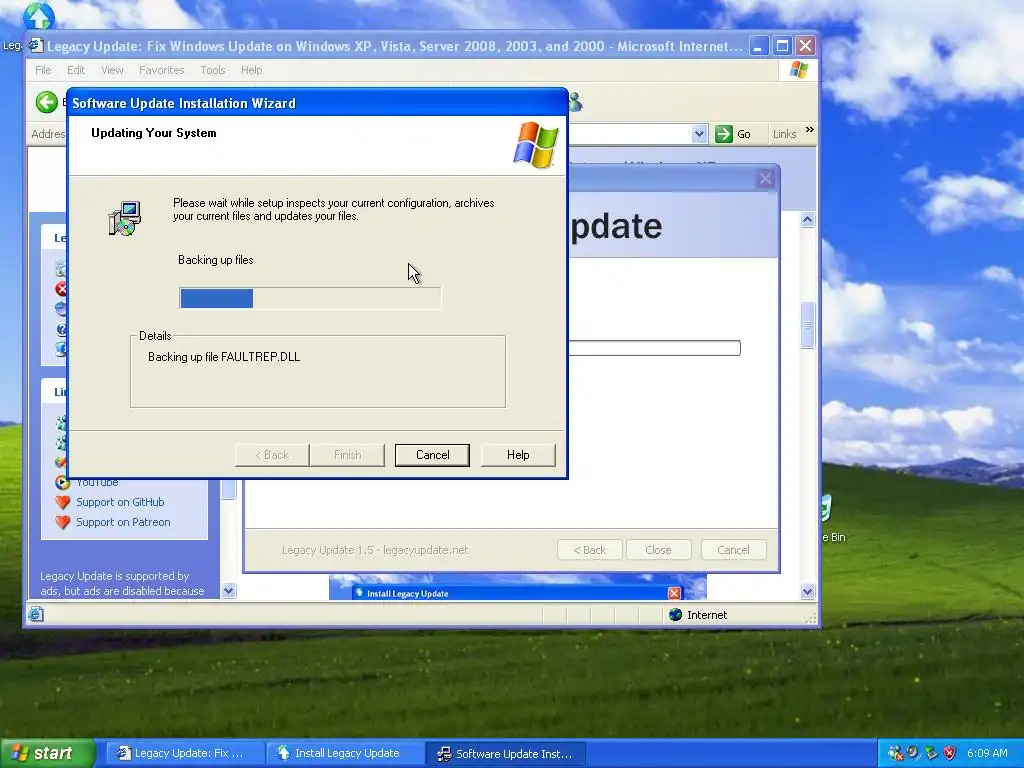The height and width of the screenshot is (768, 1024).
Task: Click 'Internet' zone text in status bar
Action: [x=707, y=615]
